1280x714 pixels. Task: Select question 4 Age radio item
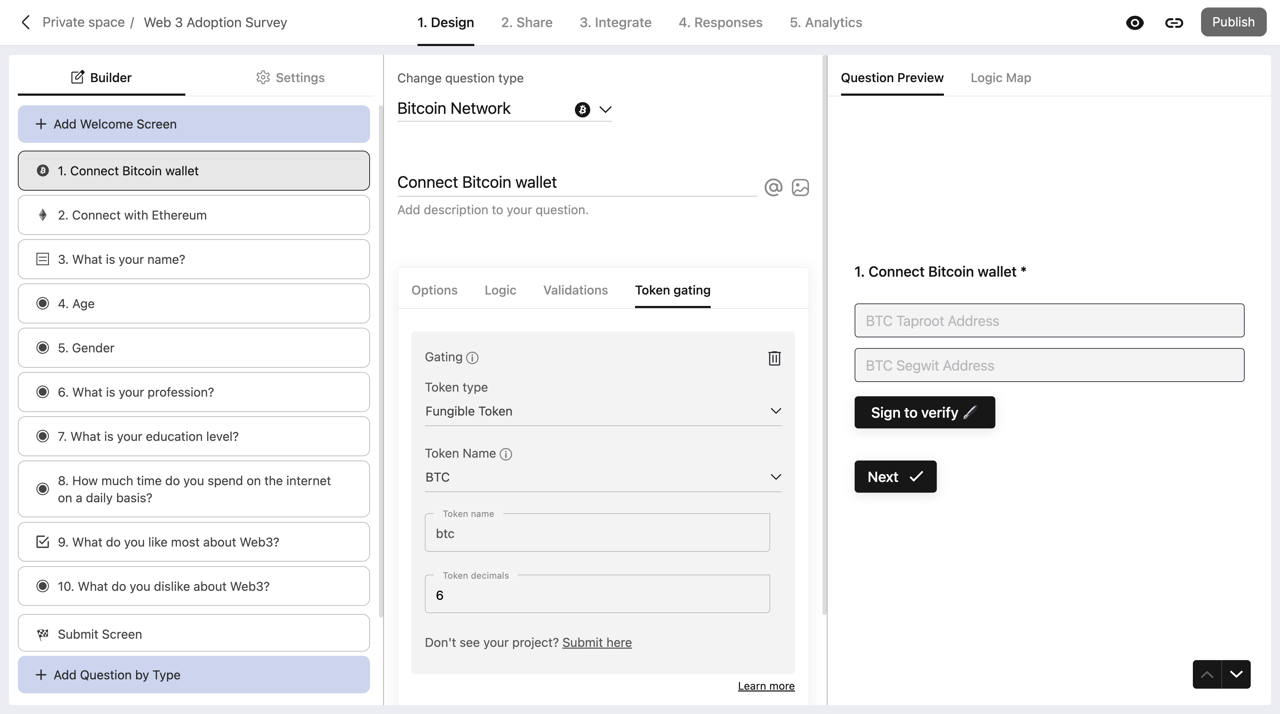click(x=41, y=303)
